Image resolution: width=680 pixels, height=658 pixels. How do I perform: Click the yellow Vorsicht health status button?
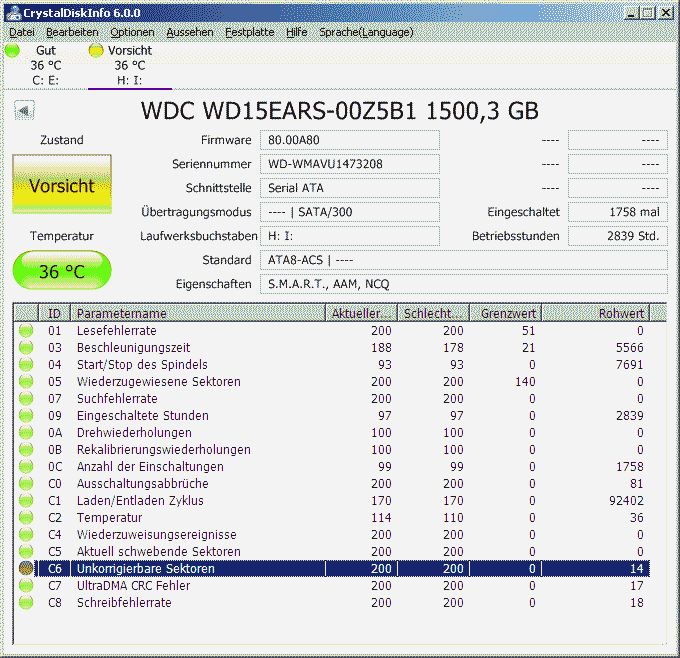[62, 184]
